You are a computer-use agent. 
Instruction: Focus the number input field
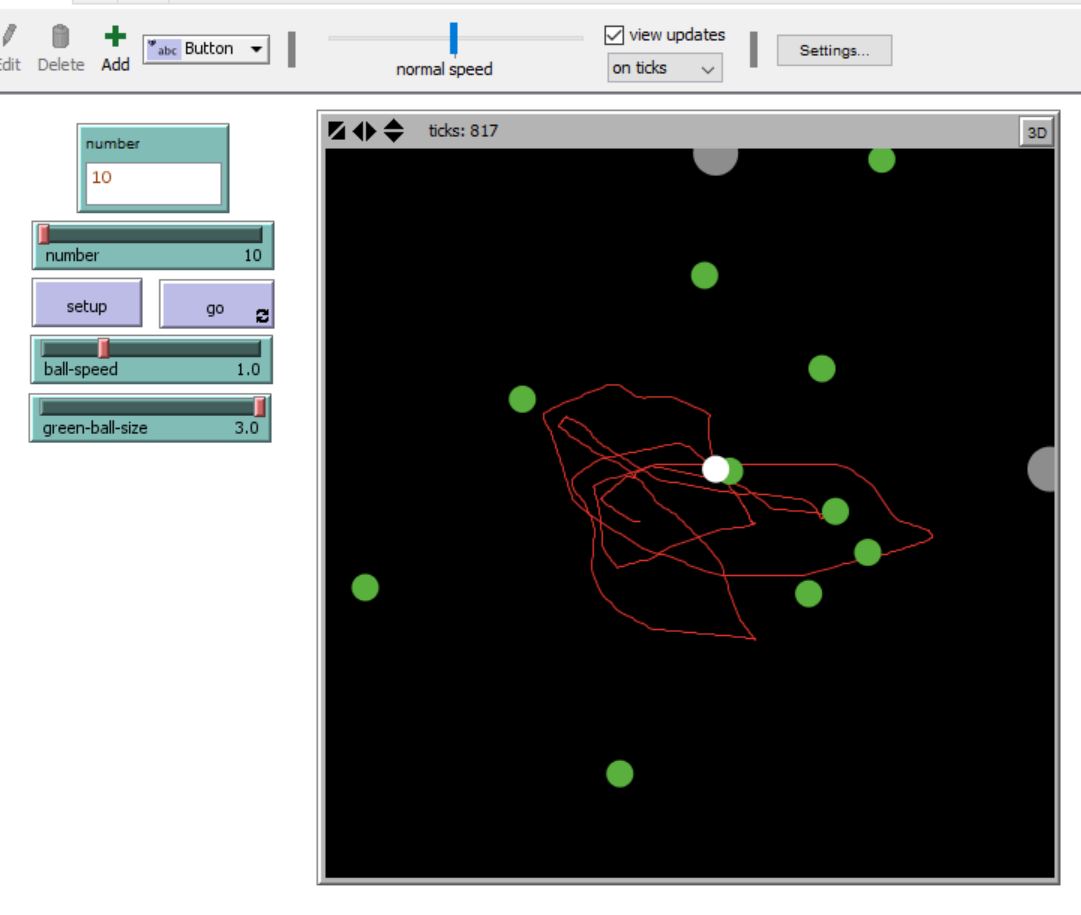click(153, 183)
